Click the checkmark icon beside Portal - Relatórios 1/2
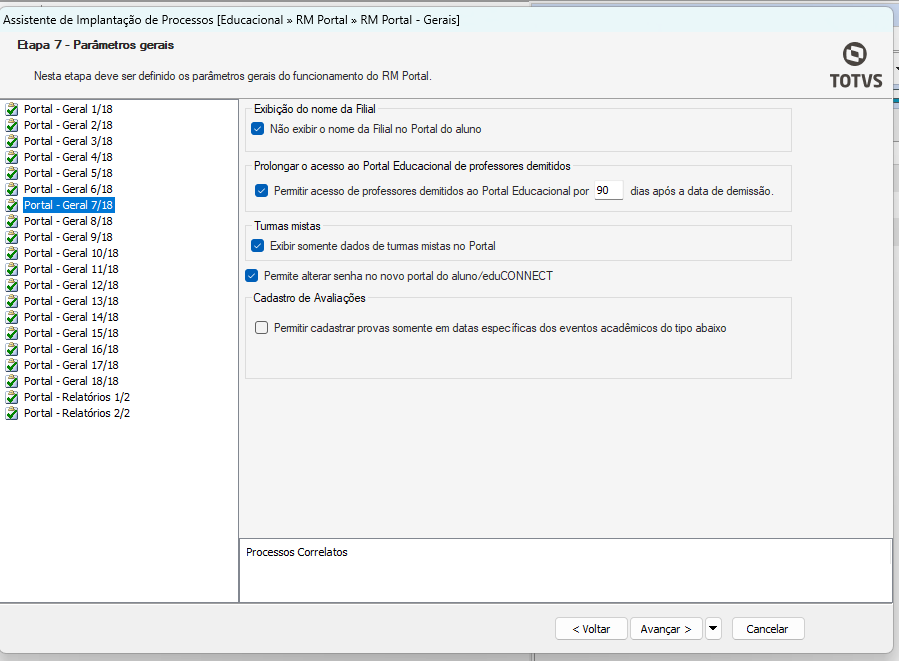899x661 pixels. pyautogui.click(x=13, y=397)
